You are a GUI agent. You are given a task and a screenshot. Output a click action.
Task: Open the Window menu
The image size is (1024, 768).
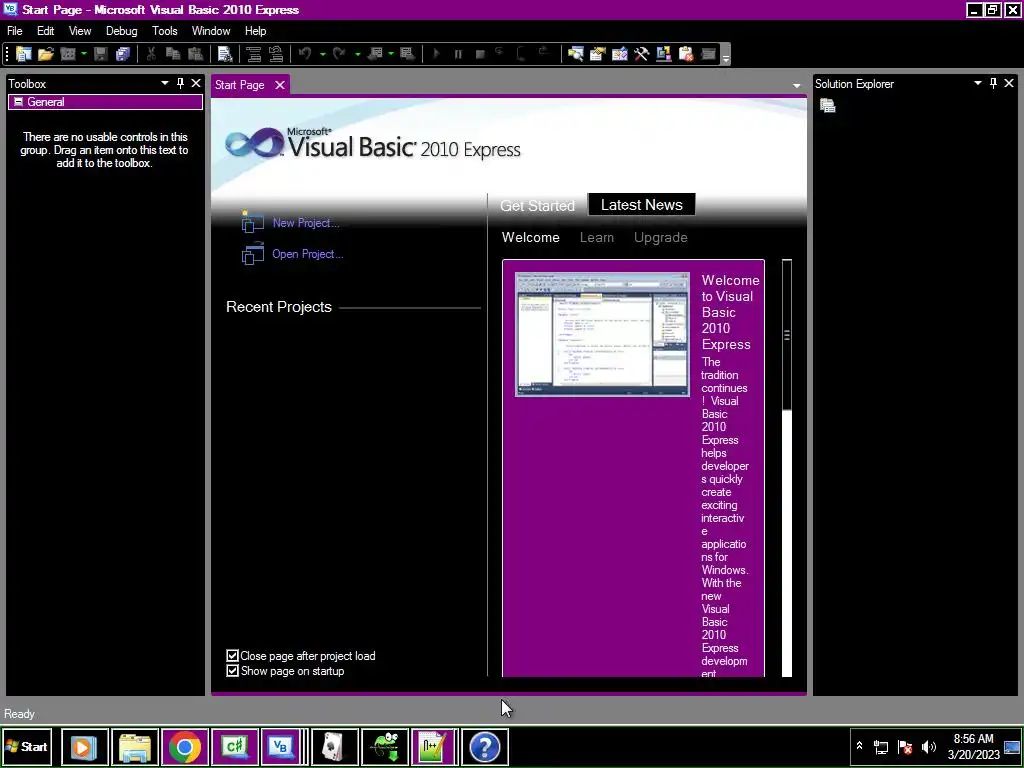(x=211, y=31)
